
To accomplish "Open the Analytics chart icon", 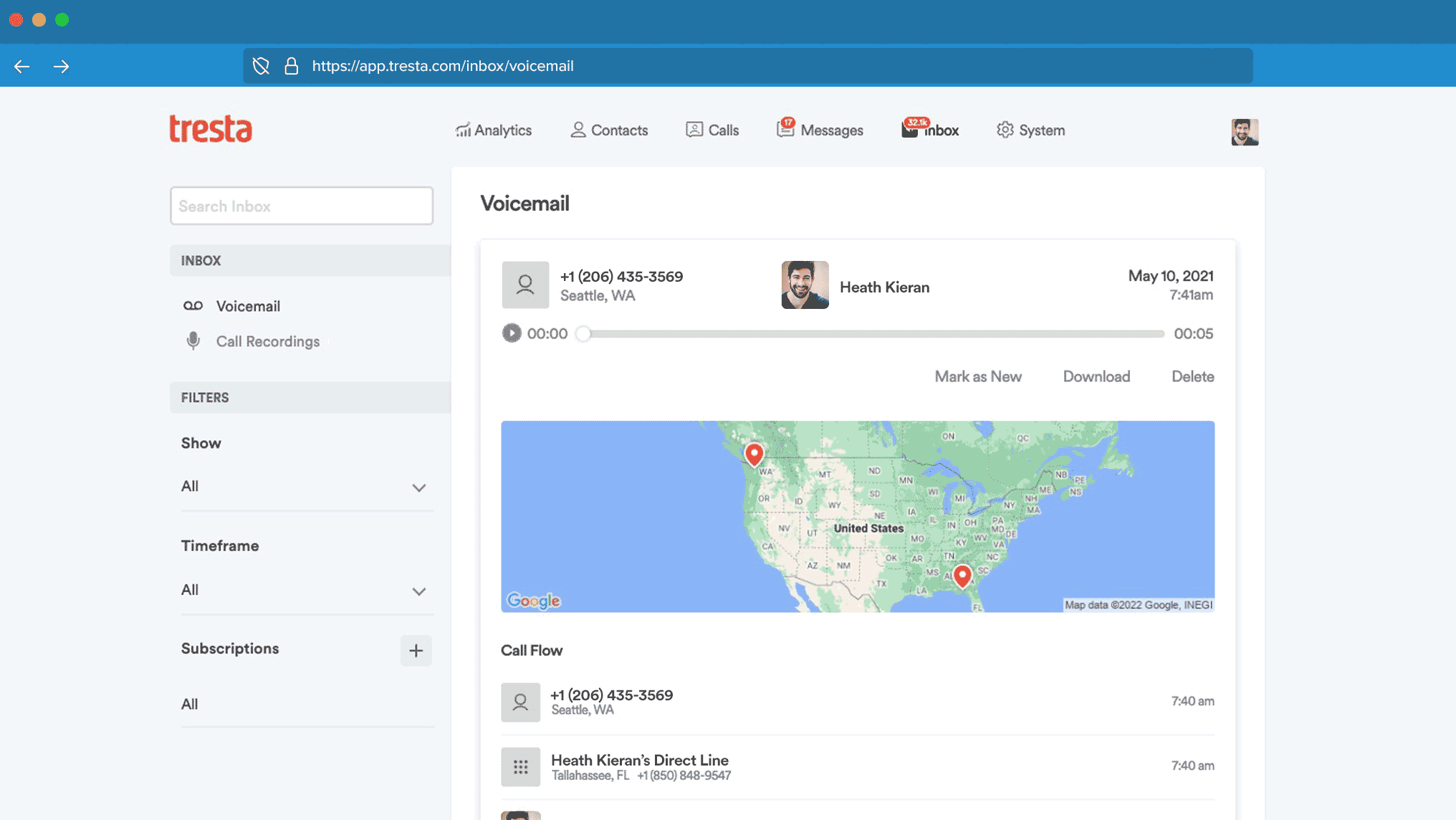I will [x=463, y=130].
